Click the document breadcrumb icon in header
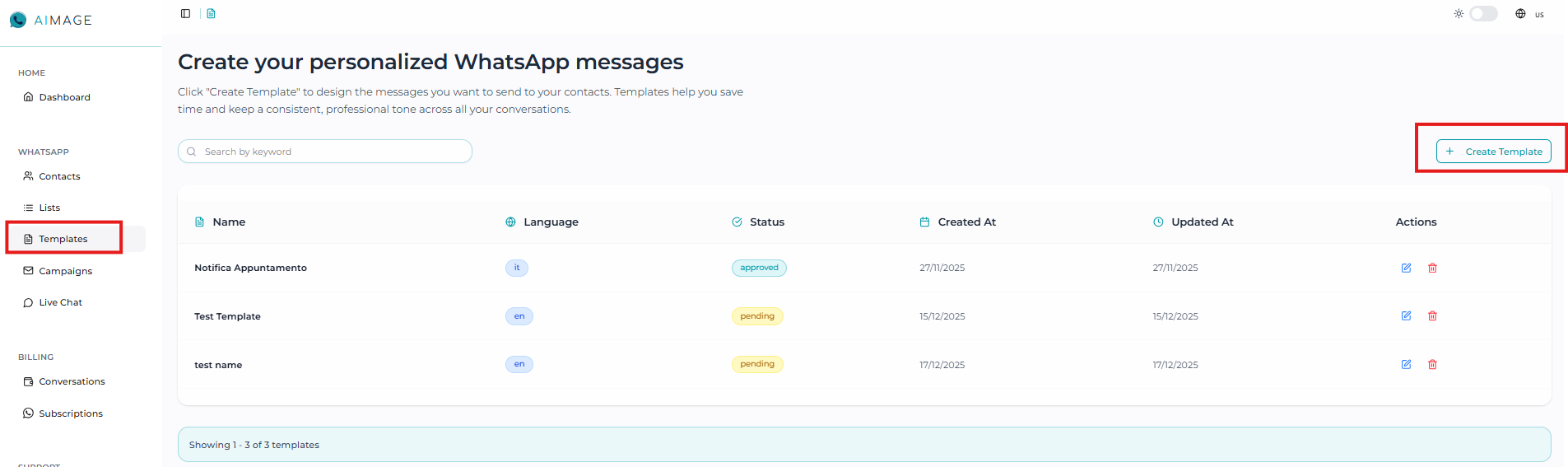Viewport: 1568px width, 467px height. click(x=211, y=13)
